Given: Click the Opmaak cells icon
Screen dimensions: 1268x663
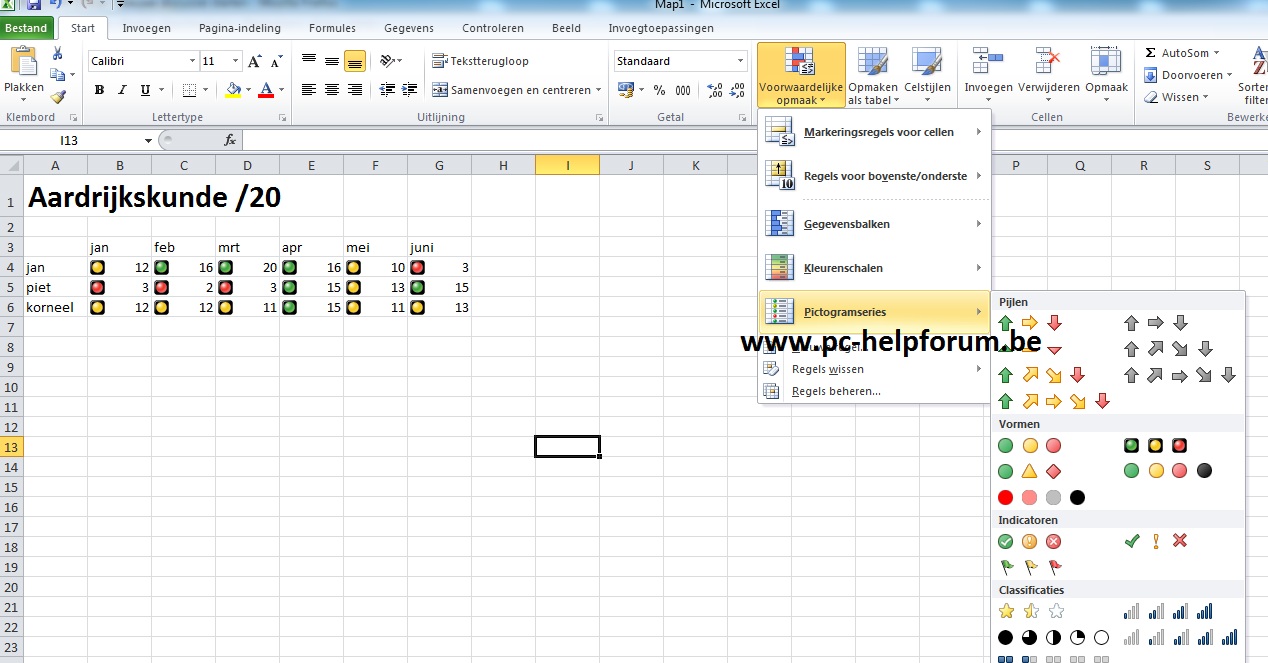Looking at the screenshot, I should coord(1106,61).
